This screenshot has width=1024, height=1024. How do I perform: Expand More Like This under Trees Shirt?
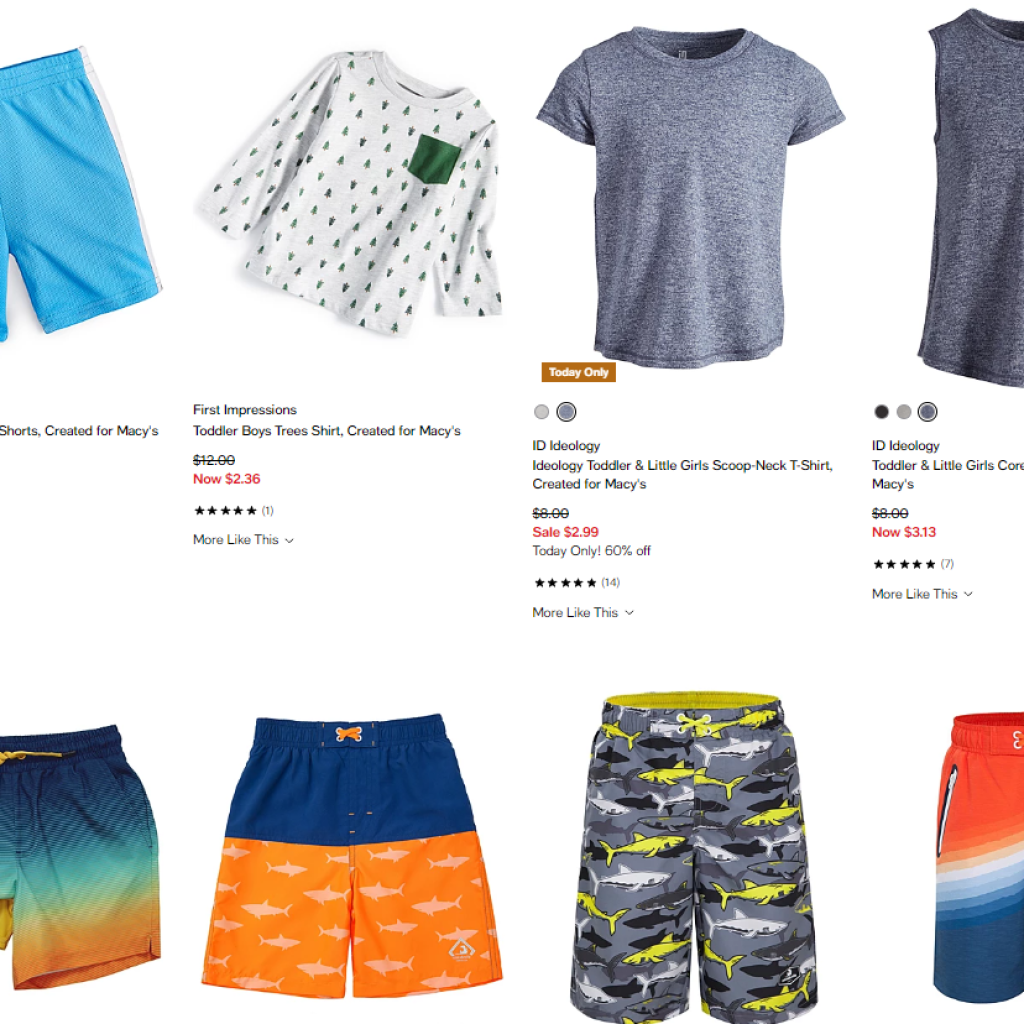(x=243, y=540)
